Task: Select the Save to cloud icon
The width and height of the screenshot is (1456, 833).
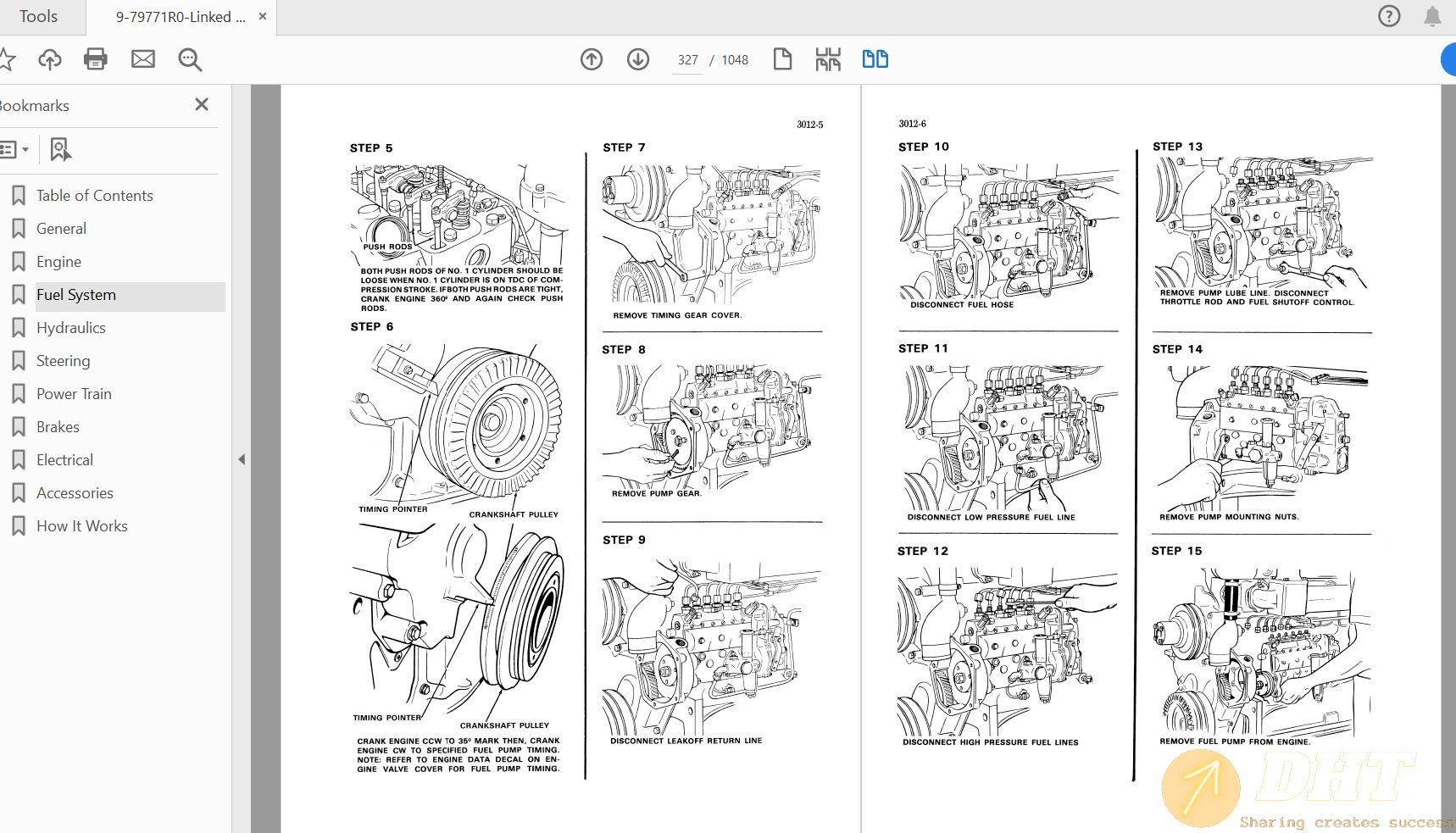Action: pyautogui.click(x=49, y=59)
